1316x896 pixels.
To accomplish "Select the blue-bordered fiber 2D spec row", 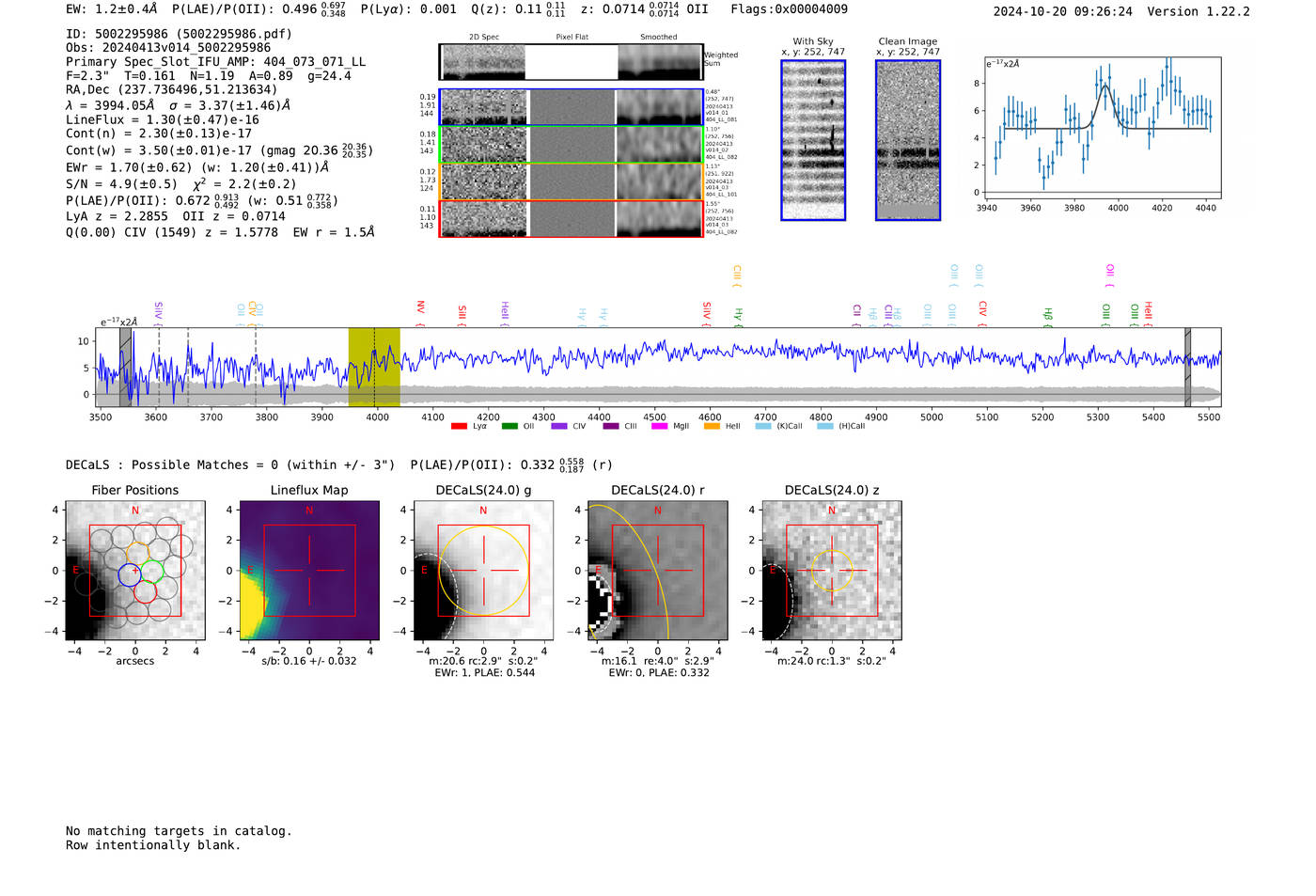I will coord(572,107).
